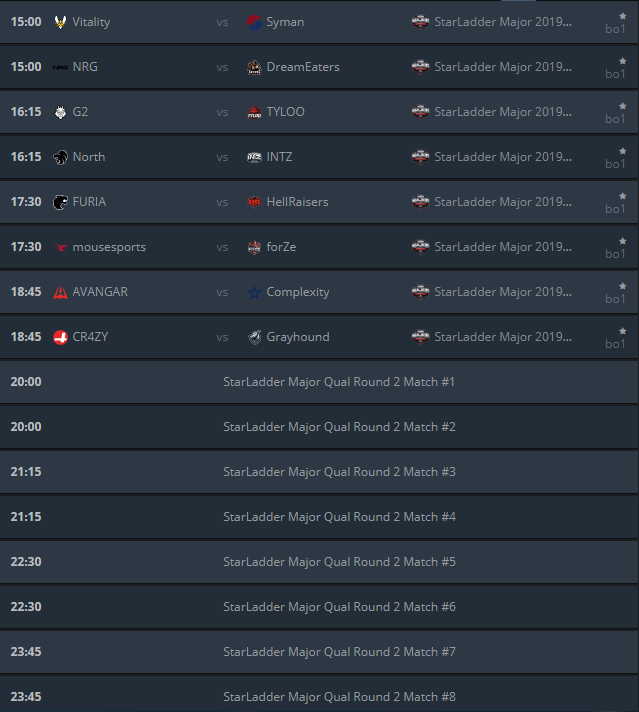Screen dimensions: 639x712
Task: Click the AVANGAR team logo
Action: [61, 292]
